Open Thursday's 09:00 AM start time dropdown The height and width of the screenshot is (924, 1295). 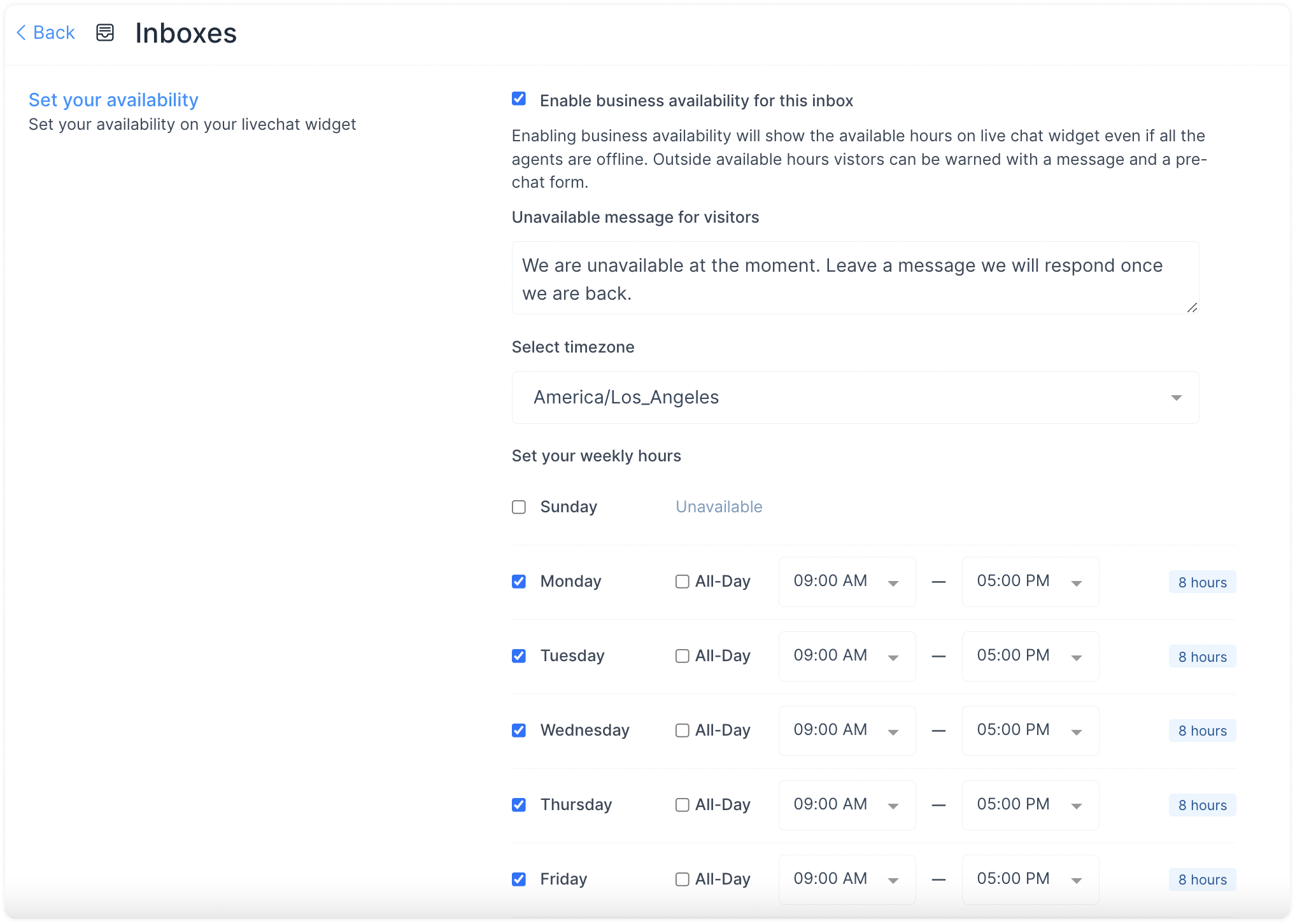pyautogui.click(x=847, y=805)
